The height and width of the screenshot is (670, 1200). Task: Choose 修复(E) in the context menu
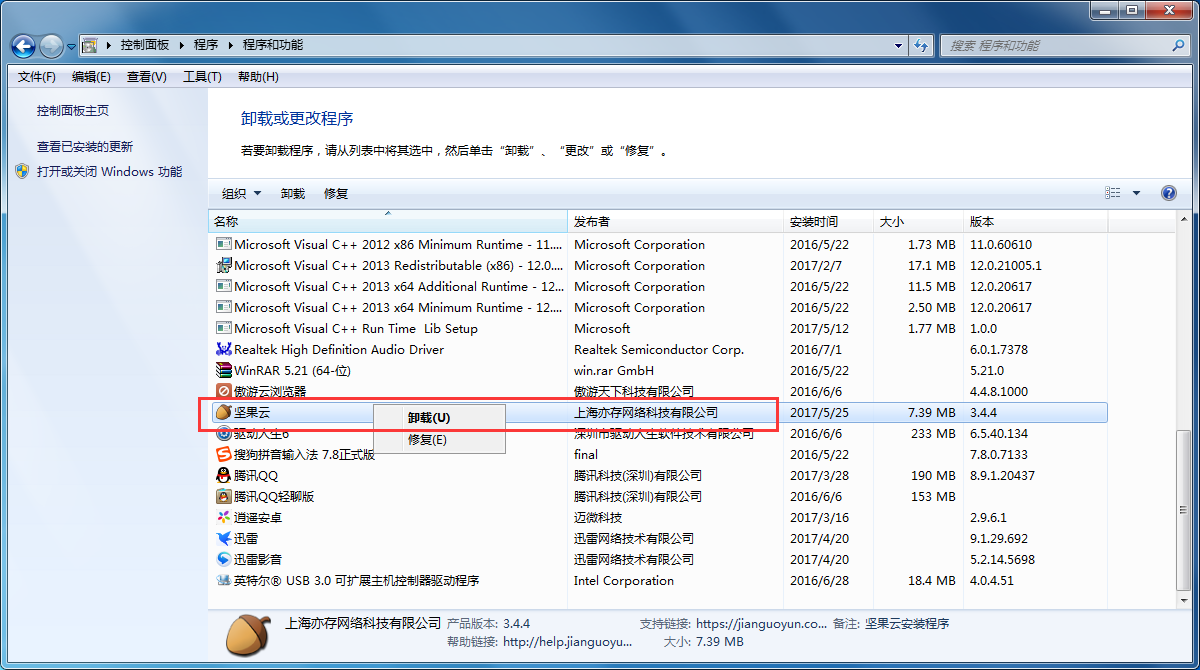439,439
